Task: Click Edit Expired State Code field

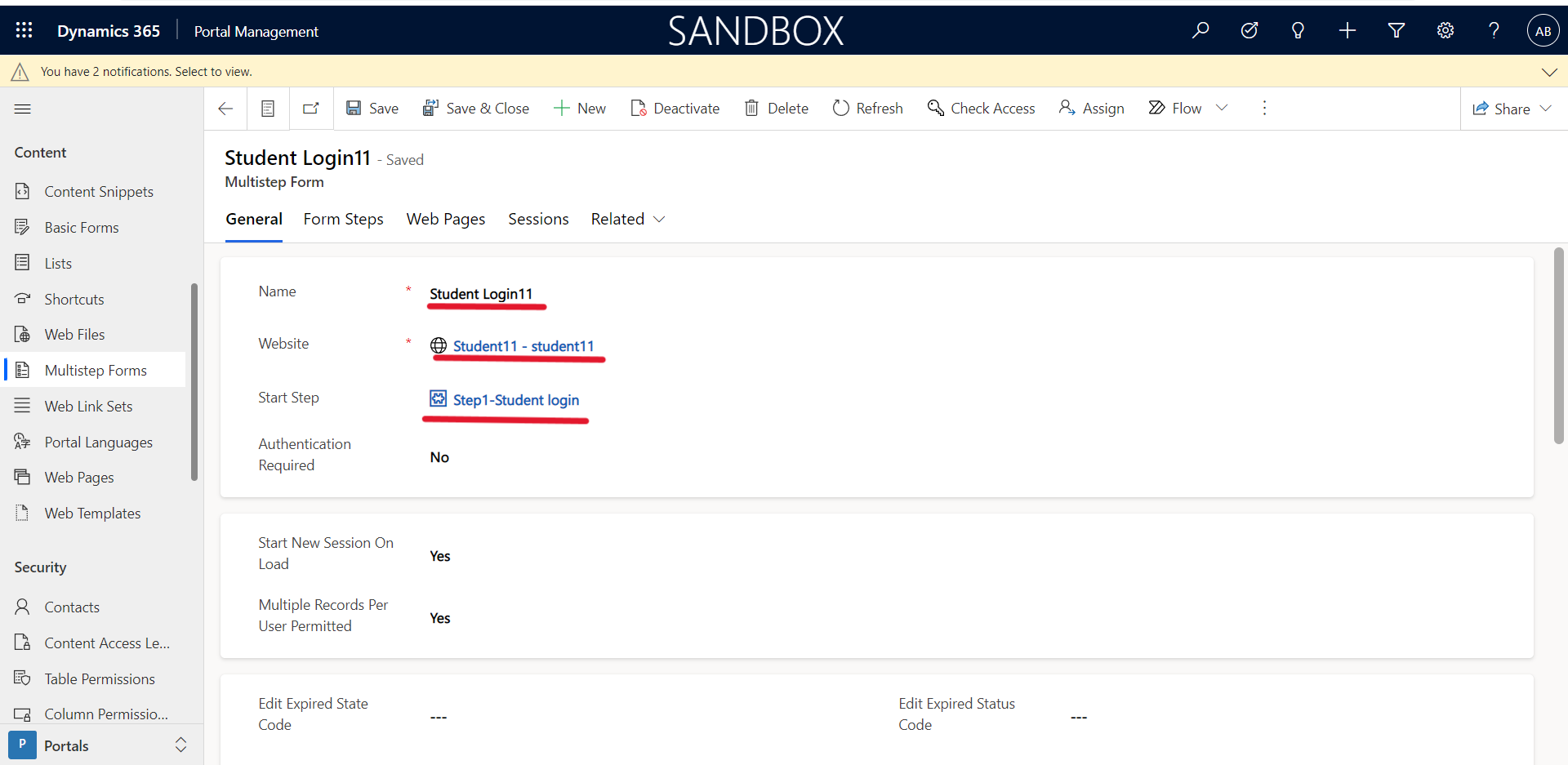Action: [x=439, y=717]
